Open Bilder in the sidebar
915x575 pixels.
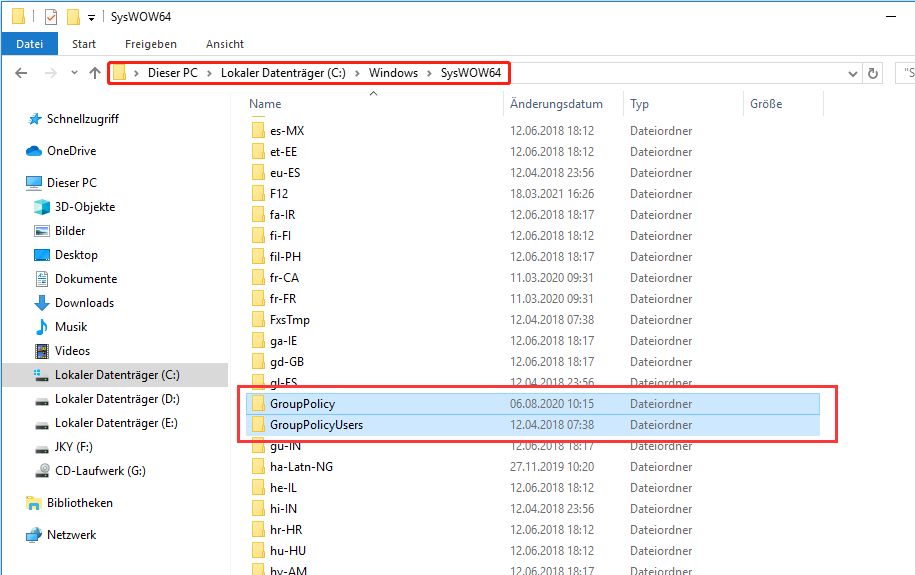[70, 231]
